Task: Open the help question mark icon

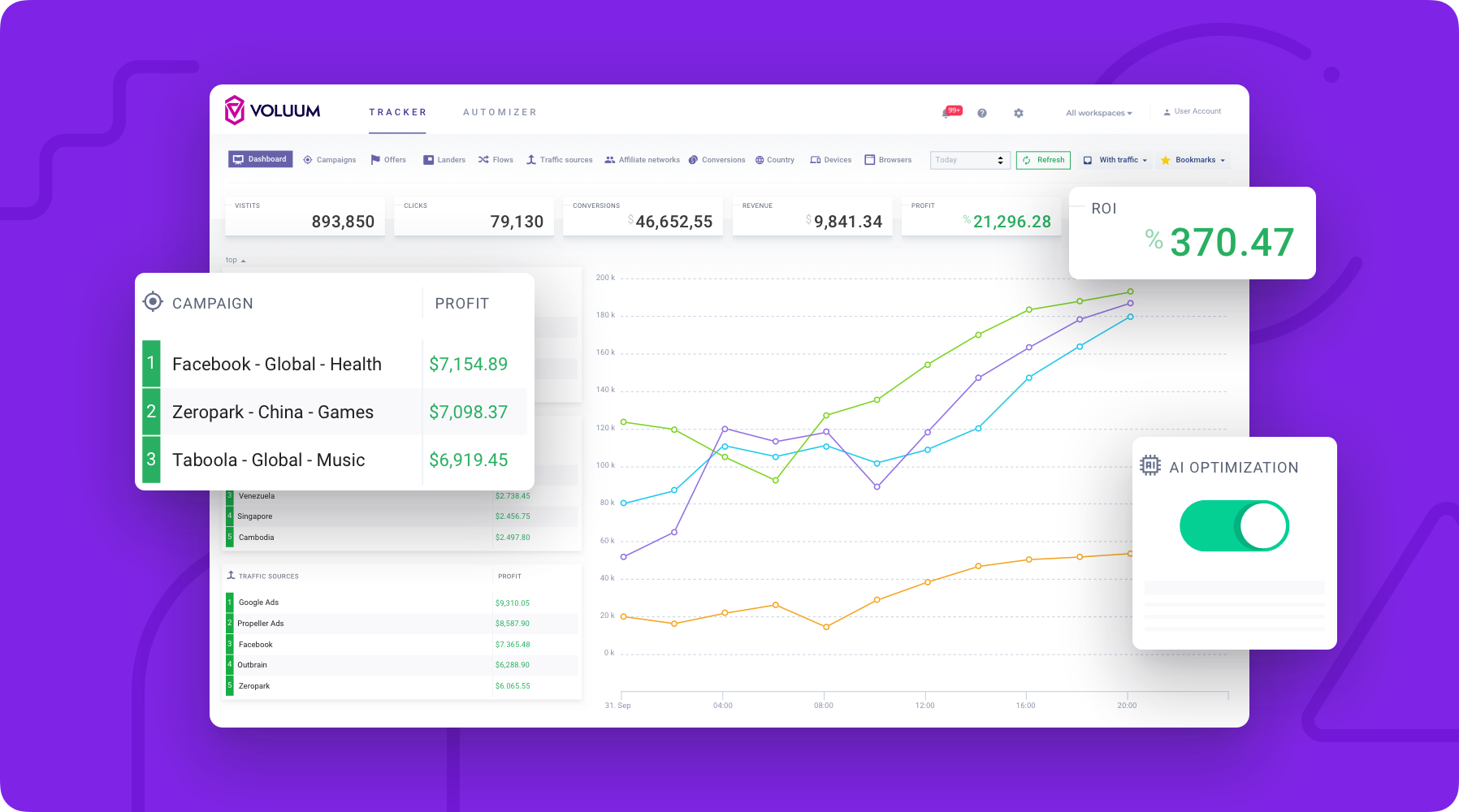Action: (x=982, y=113)
